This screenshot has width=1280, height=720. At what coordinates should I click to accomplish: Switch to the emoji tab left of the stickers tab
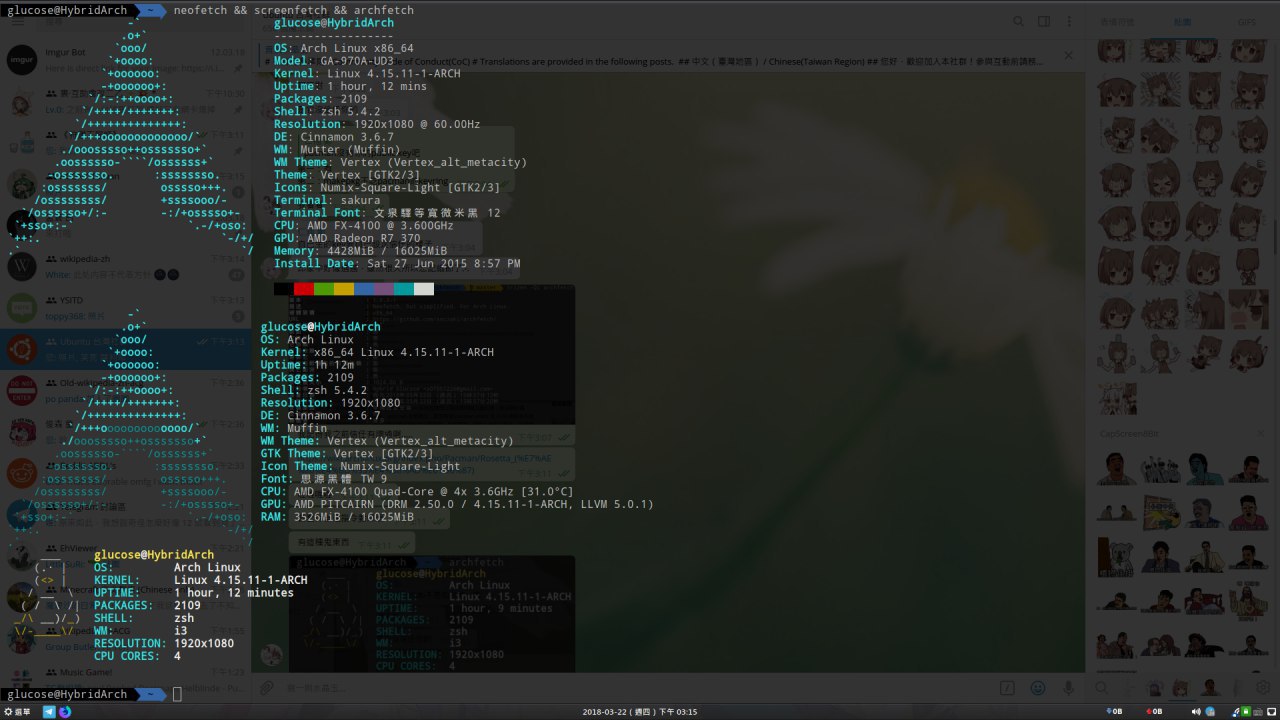click(1117, 21)
